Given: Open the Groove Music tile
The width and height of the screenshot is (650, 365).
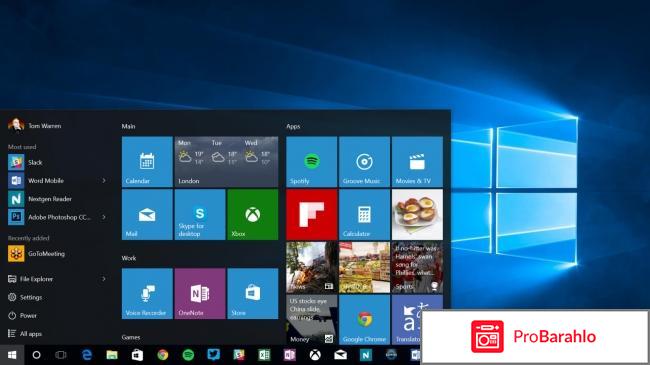Looking at the screenshot, I should point(364,162).
